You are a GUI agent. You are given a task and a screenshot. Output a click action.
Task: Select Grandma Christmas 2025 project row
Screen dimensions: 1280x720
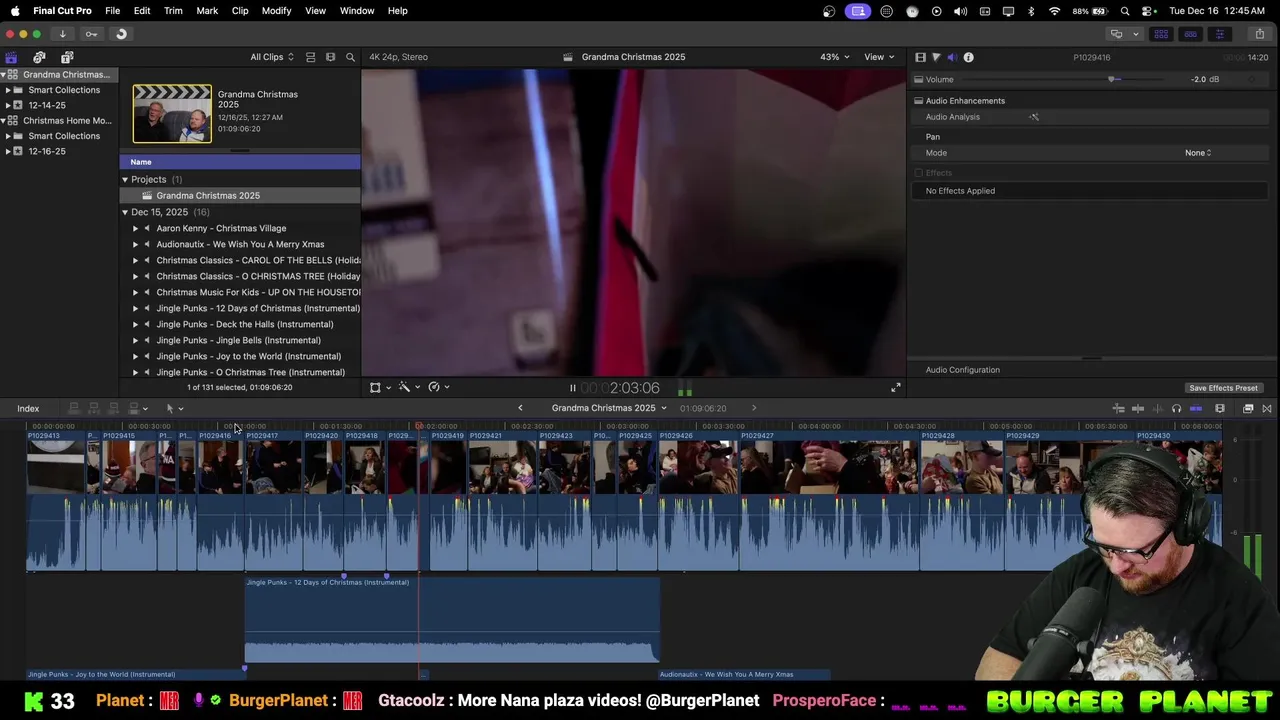(240, 196)
